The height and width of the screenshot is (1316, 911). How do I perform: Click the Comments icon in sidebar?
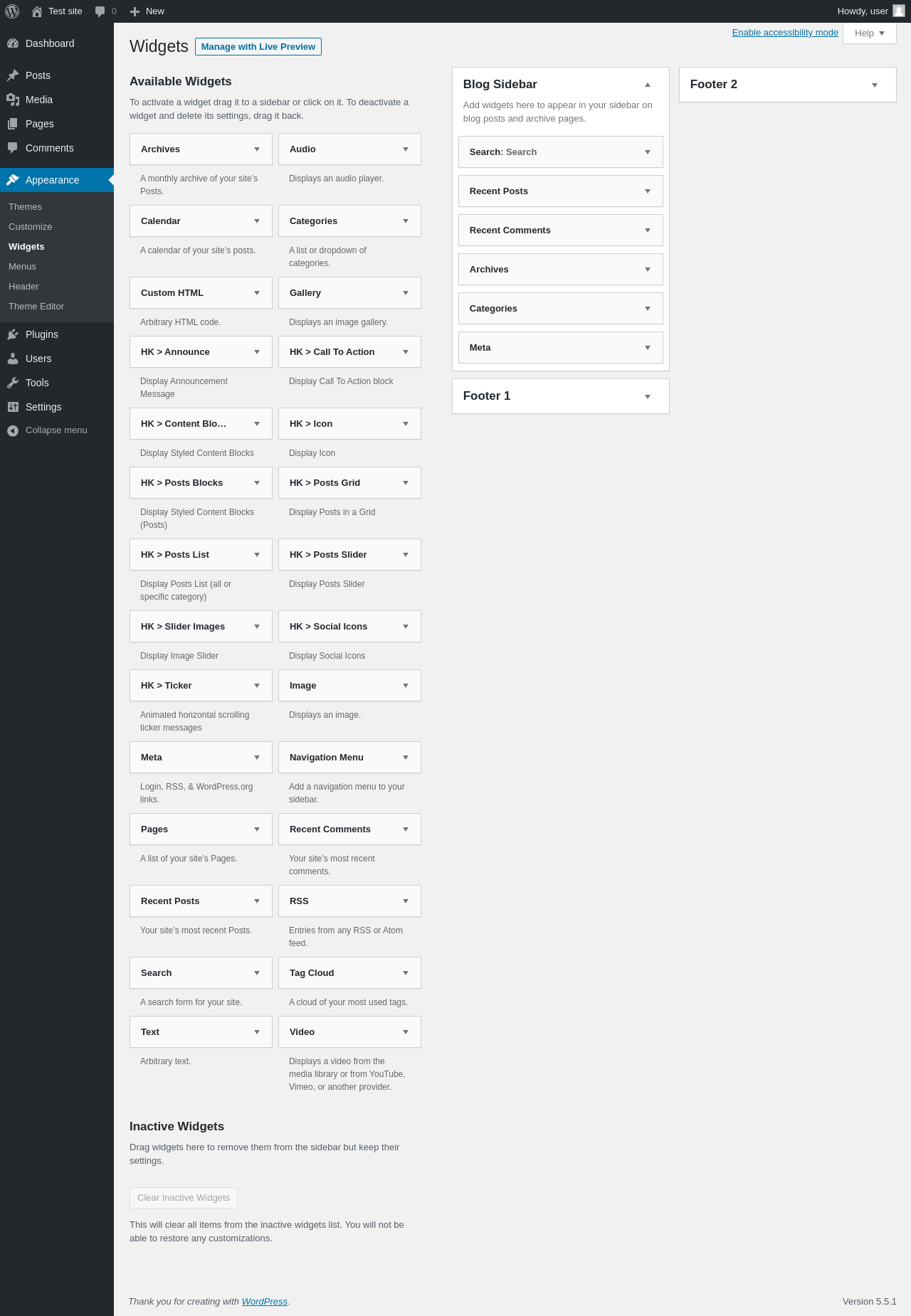[13, 148]
